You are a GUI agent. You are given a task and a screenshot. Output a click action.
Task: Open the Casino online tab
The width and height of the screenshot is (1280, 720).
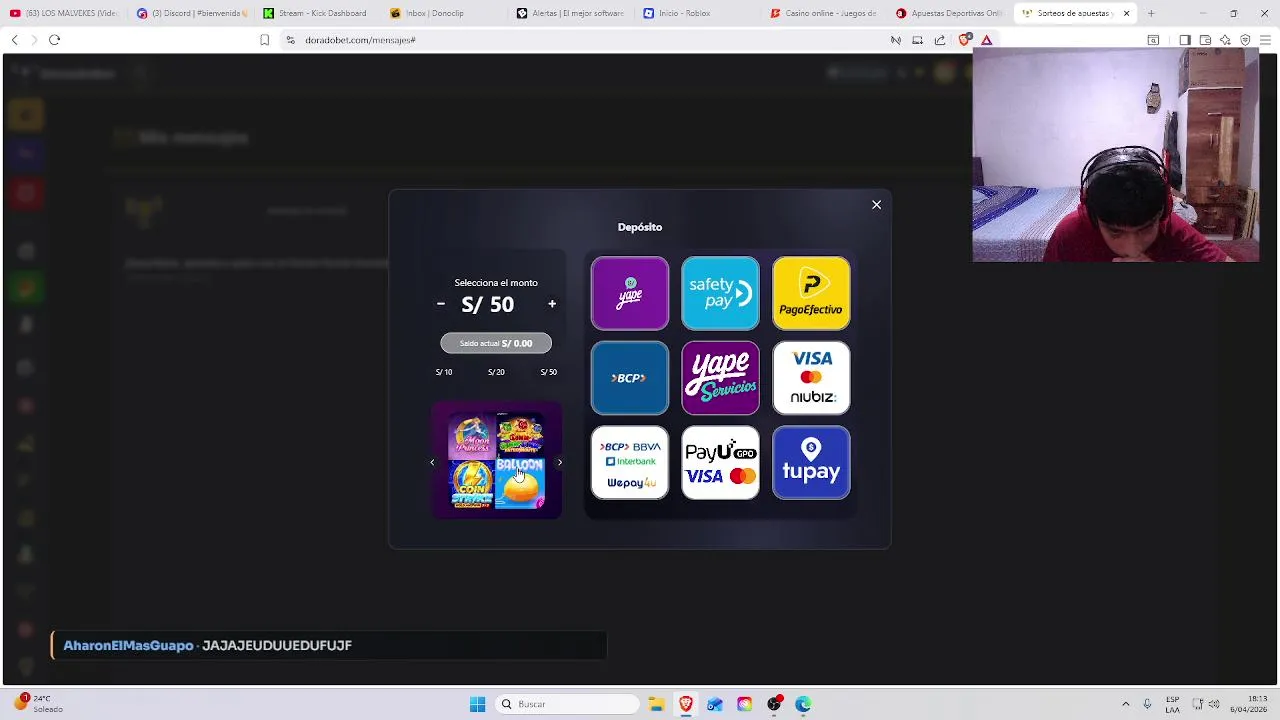click(x=826, y=13)
